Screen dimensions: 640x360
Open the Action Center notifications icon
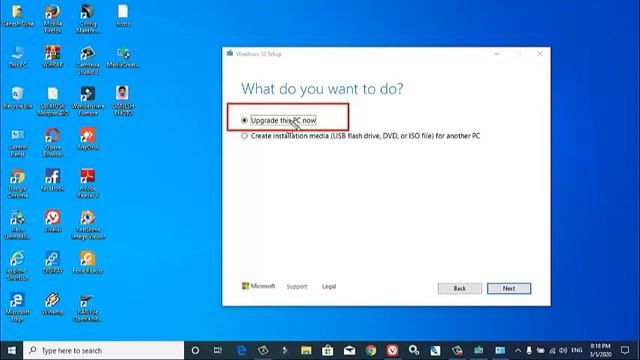[625, 350]
